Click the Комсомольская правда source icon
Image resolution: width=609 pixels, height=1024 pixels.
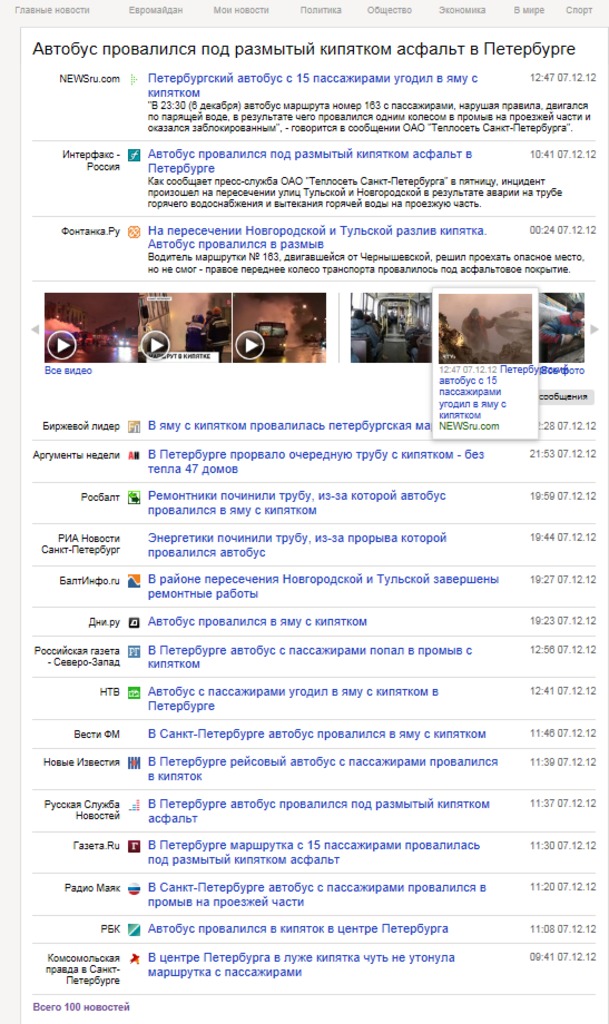(134, 959)
